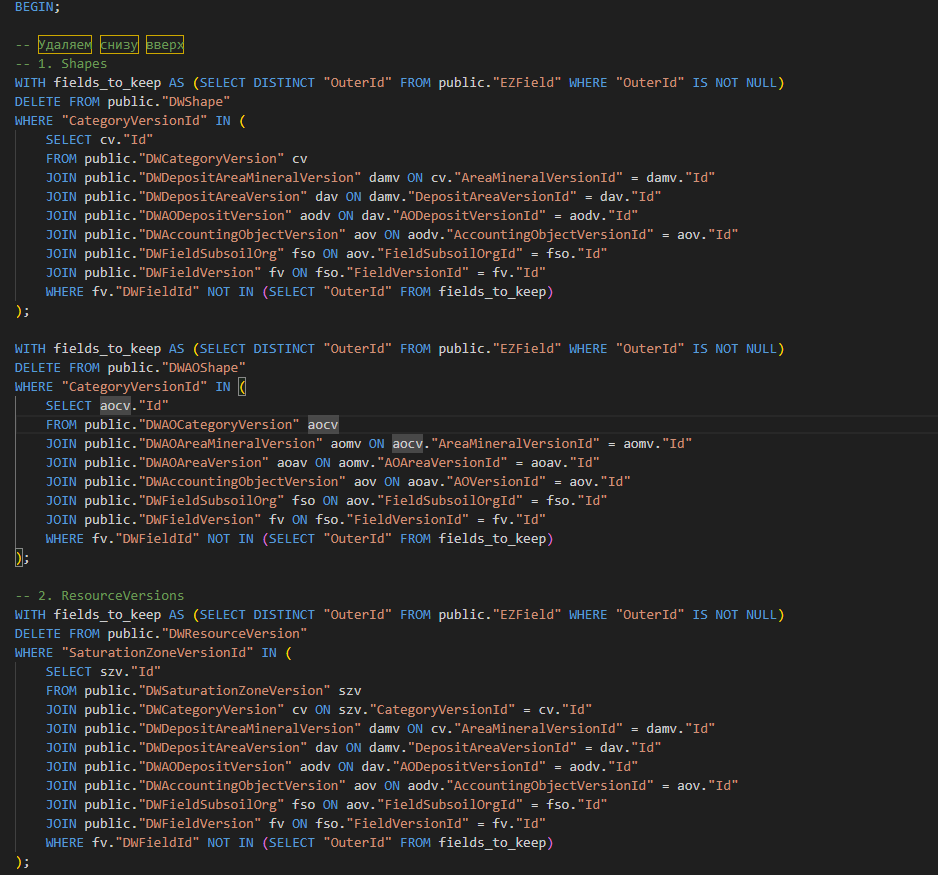Click the highlighted aocv in the SELECT line
Screen dimensions: 938x875
(115, 406)
